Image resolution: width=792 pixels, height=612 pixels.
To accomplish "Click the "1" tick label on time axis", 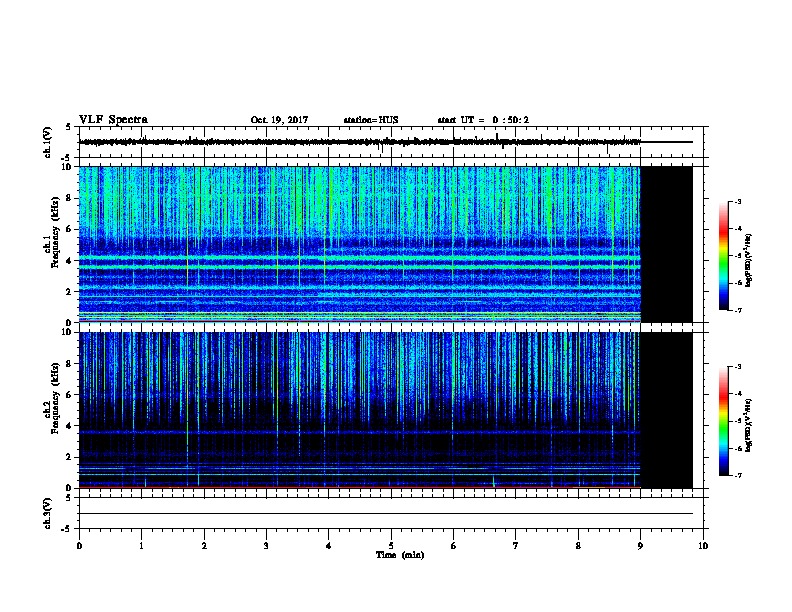I will pos(141,546).
